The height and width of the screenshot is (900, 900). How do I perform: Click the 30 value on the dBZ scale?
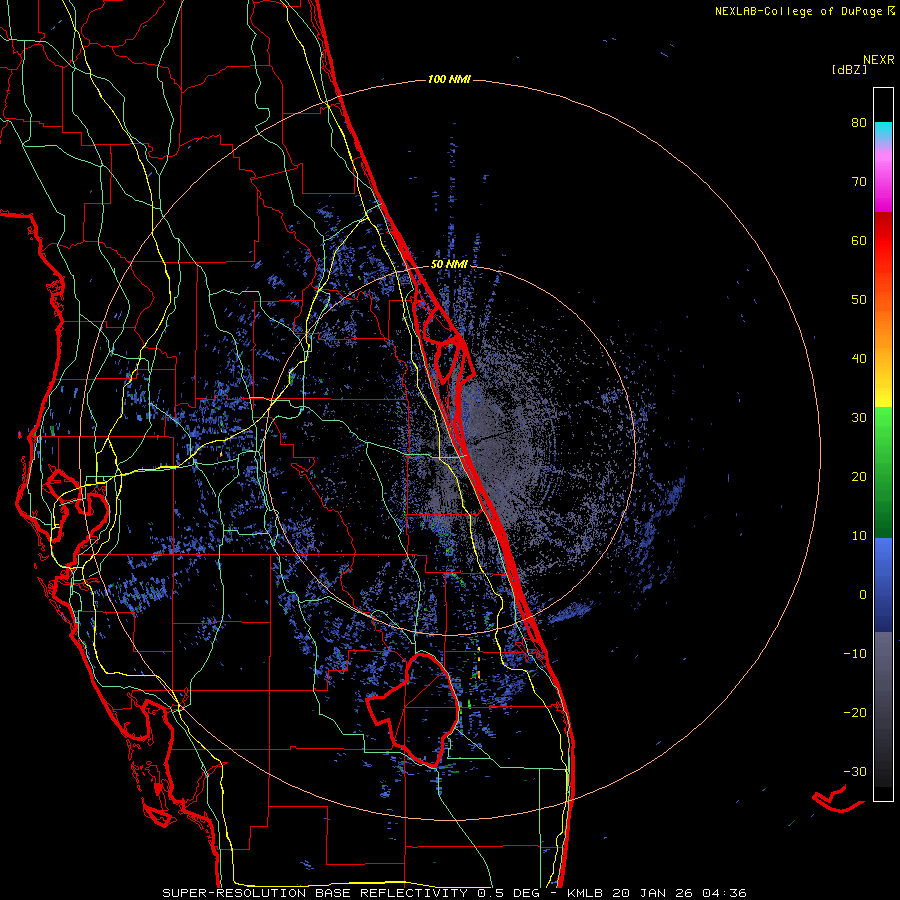point(859,418)
